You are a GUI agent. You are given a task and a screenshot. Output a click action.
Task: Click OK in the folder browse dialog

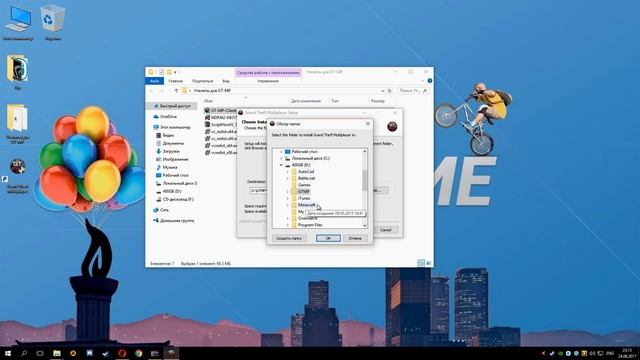(x=328, y=238)
